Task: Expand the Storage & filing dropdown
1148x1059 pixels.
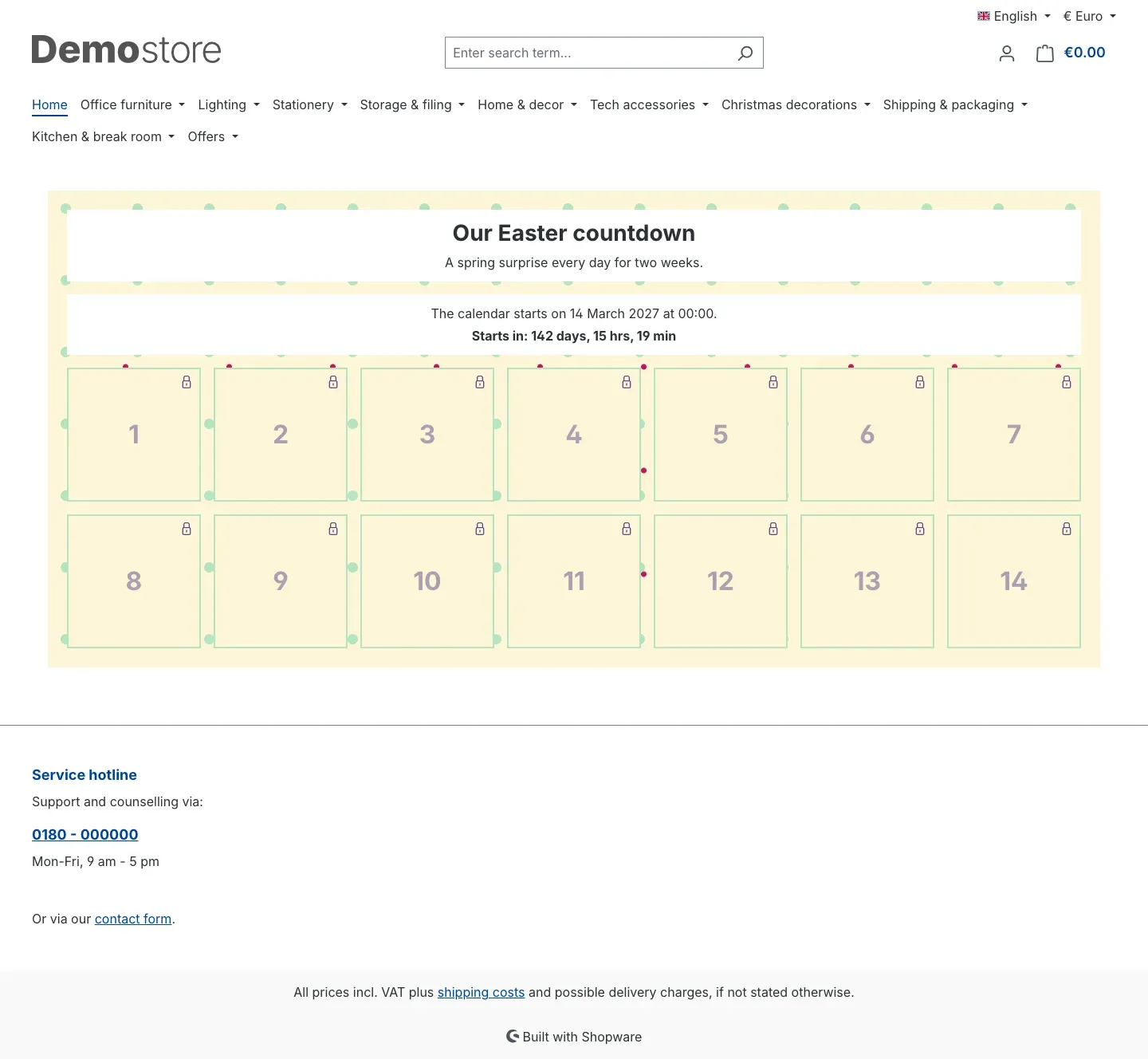Action: click(412, 104)
